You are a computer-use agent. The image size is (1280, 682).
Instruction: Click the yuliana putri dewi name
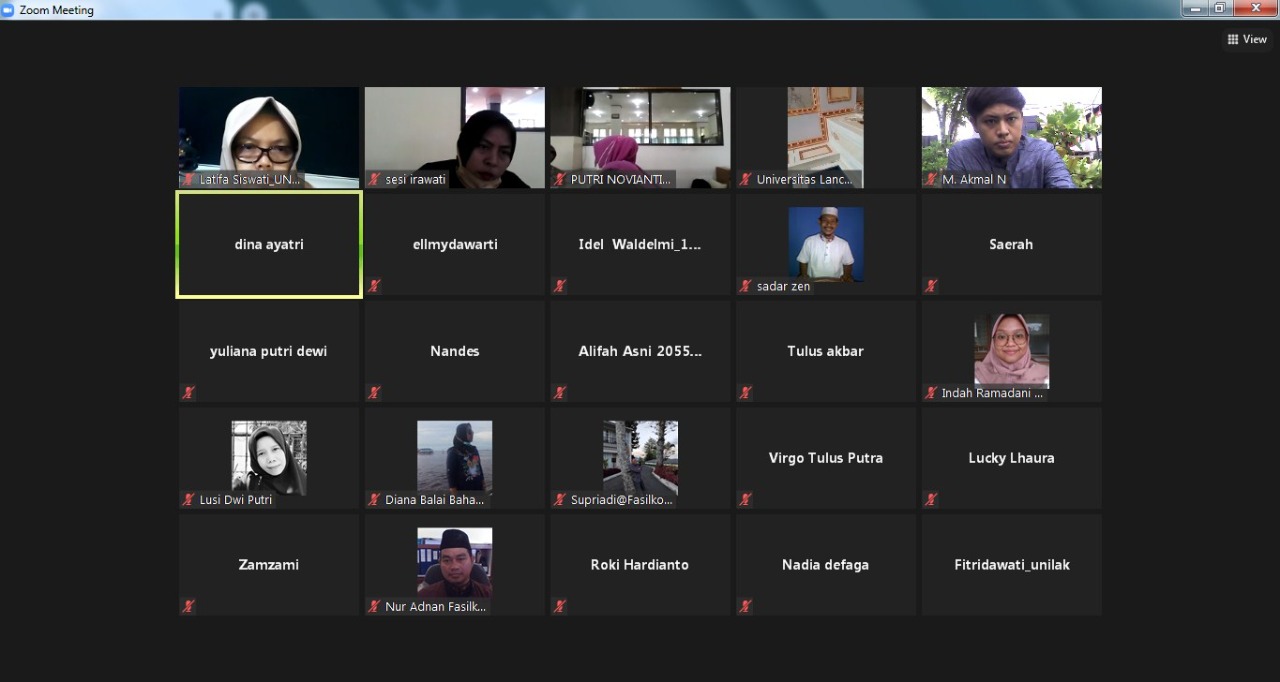tap(269, 351)
